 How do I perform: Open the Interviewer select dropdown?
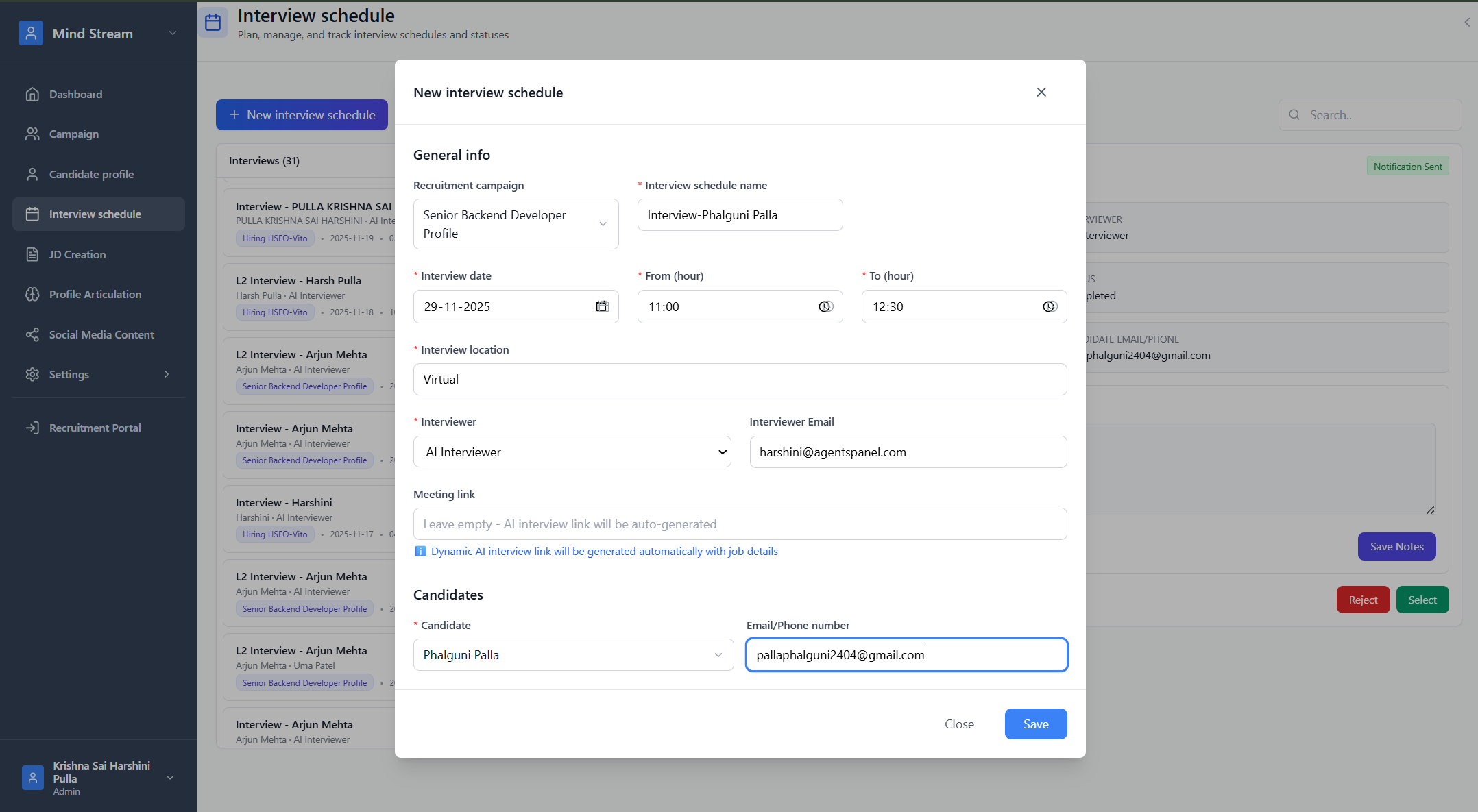[572, 452]
